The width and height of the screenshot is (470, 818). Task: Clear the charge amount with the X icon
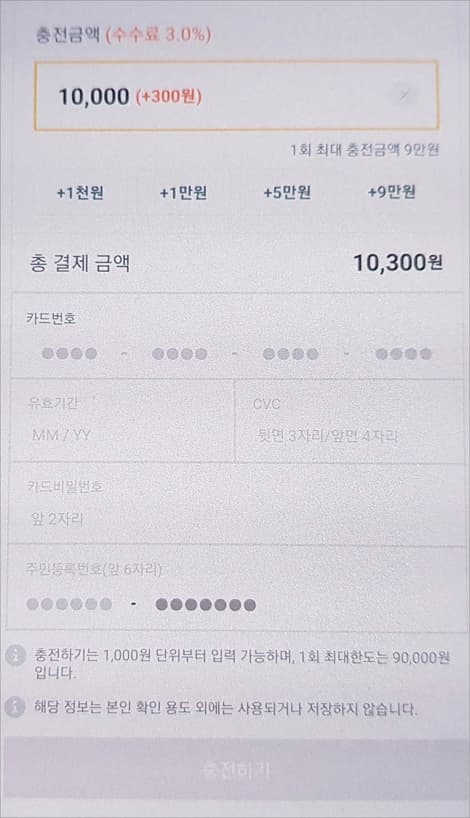404,95
